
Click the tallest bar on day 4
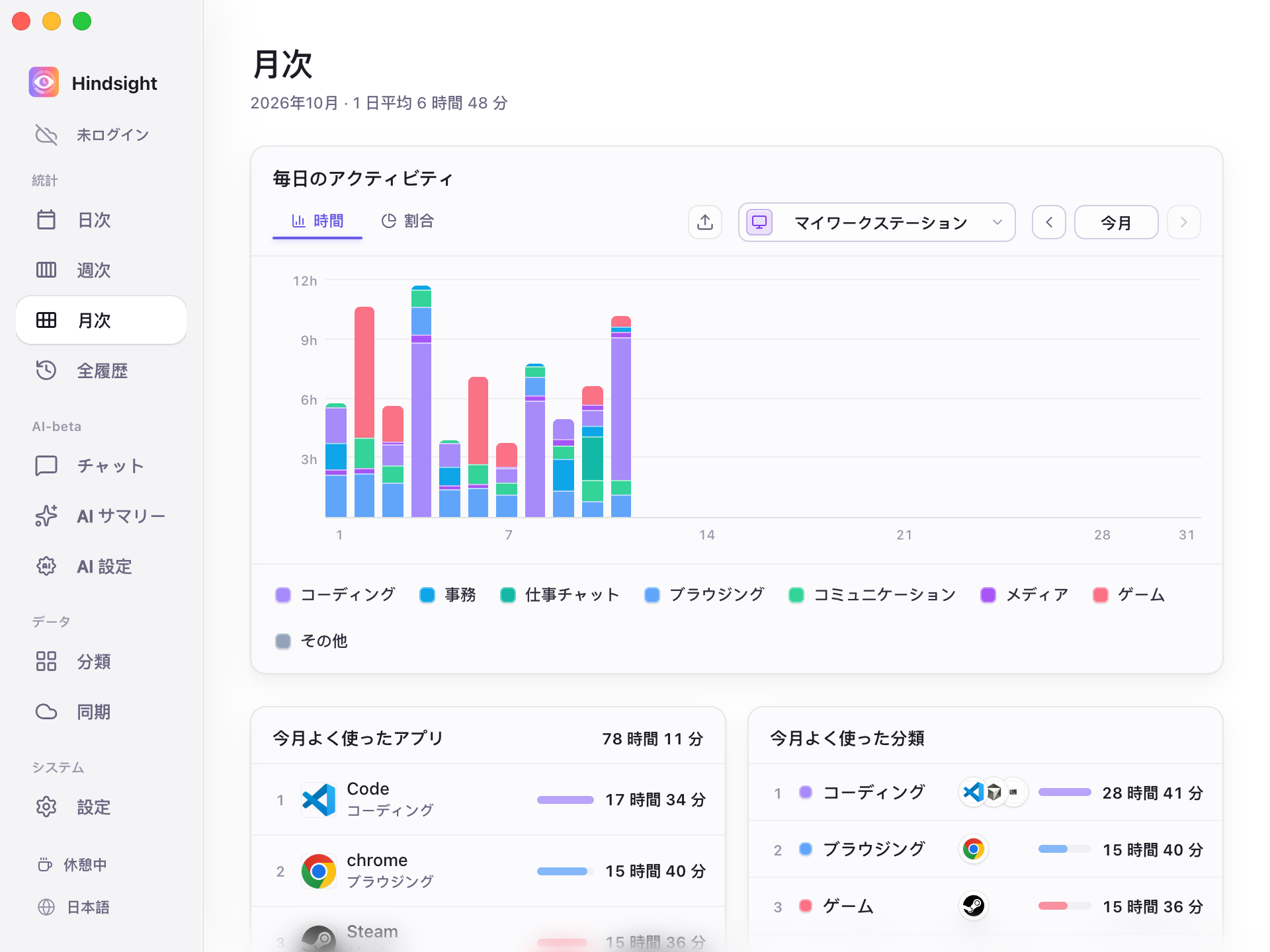click(x=421, y=401)
